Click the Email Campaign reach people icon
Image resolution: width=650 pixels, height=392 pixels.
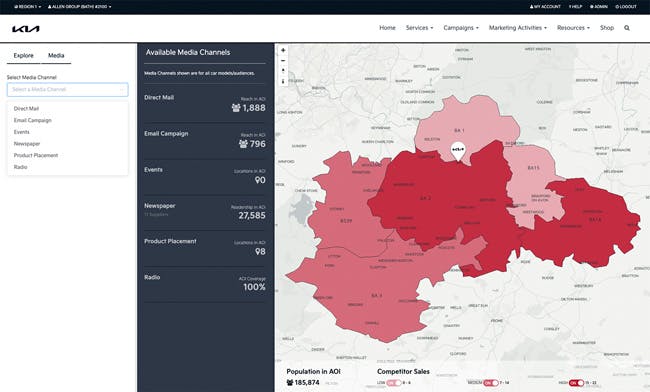tap(243, 144)
